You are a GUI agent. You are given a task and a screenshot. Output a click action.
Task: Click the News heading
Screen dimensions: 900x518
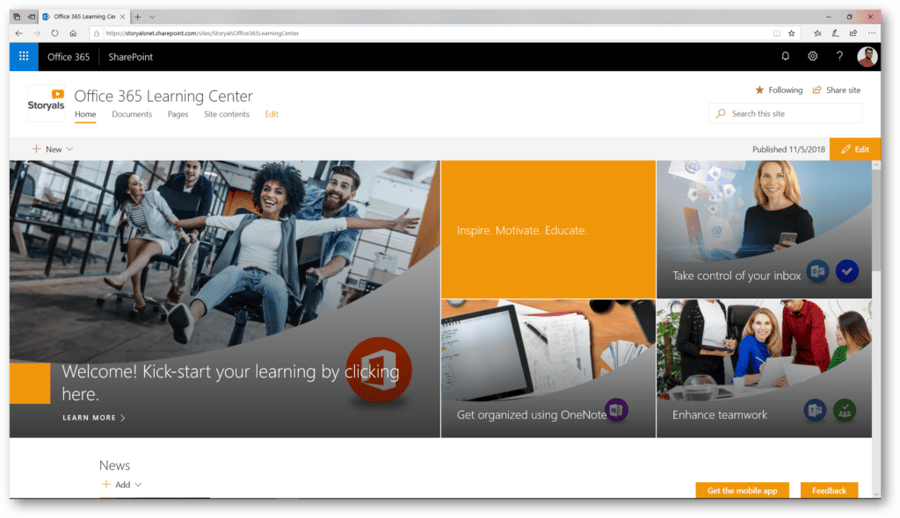click(114, 465)
